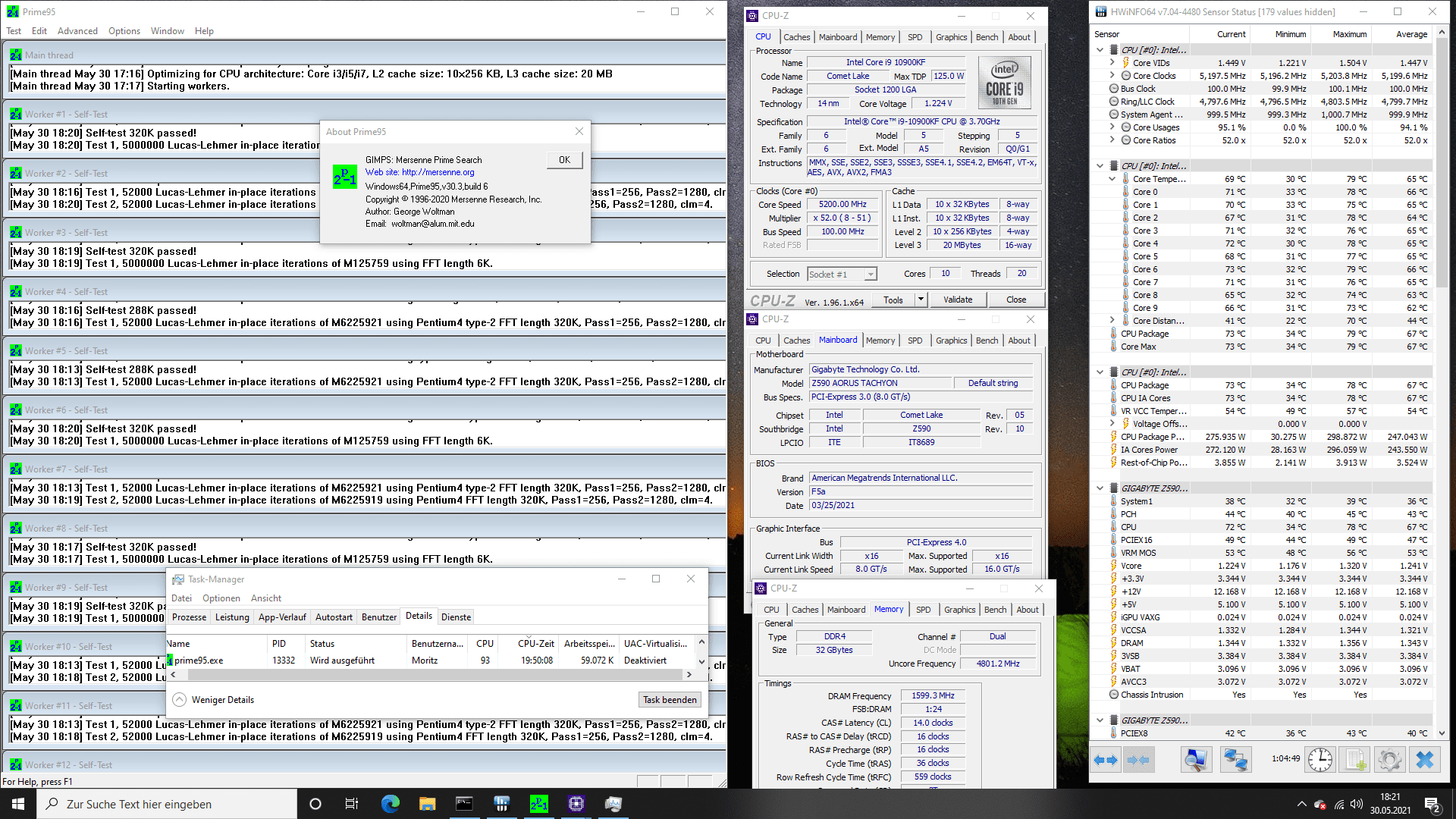Start logging with HWiNFO sheet-plus icon

[x=1356, y=759]
